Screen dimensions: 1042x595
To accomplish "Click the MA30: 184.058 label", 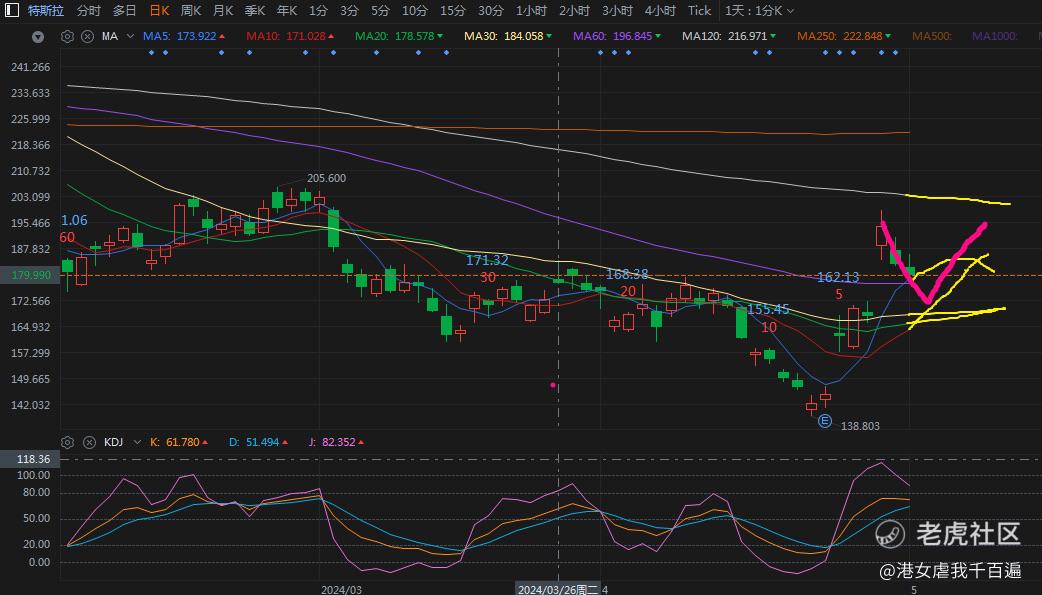I will [x=508, y=37].
